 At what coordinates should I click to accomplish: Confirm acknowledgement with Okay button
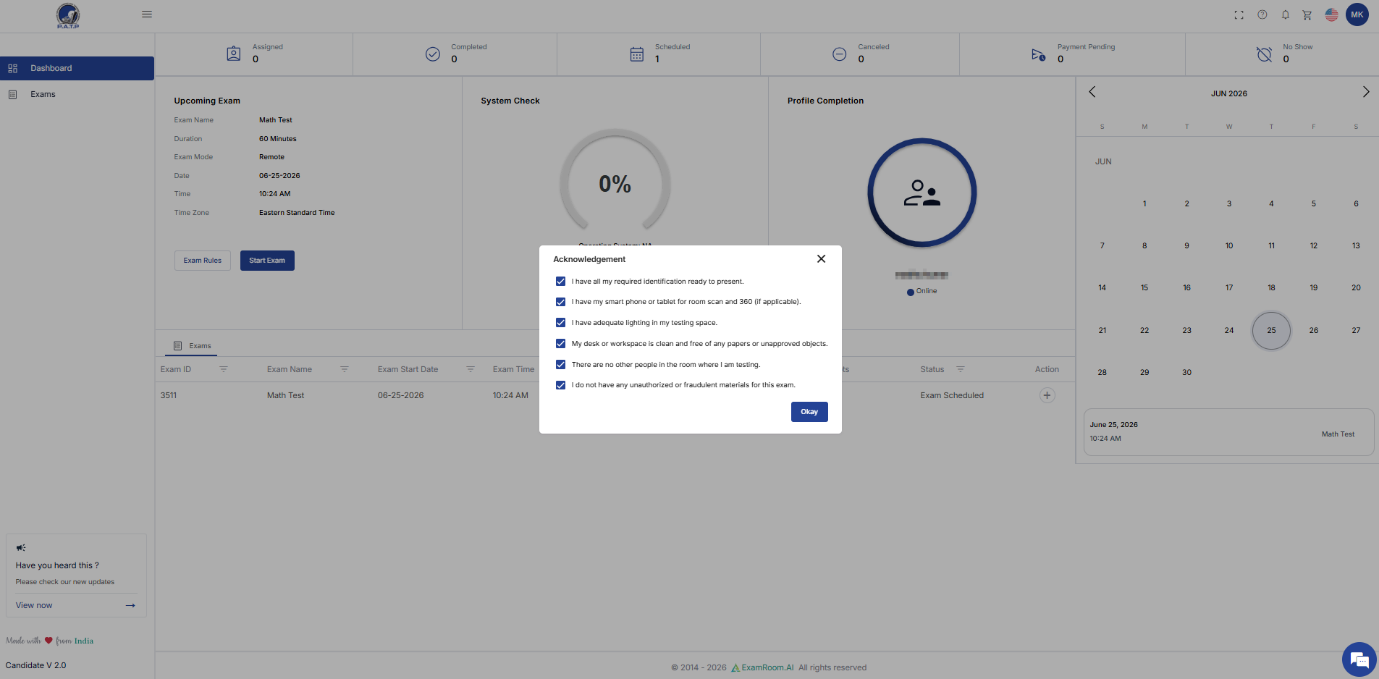[809, 412]
